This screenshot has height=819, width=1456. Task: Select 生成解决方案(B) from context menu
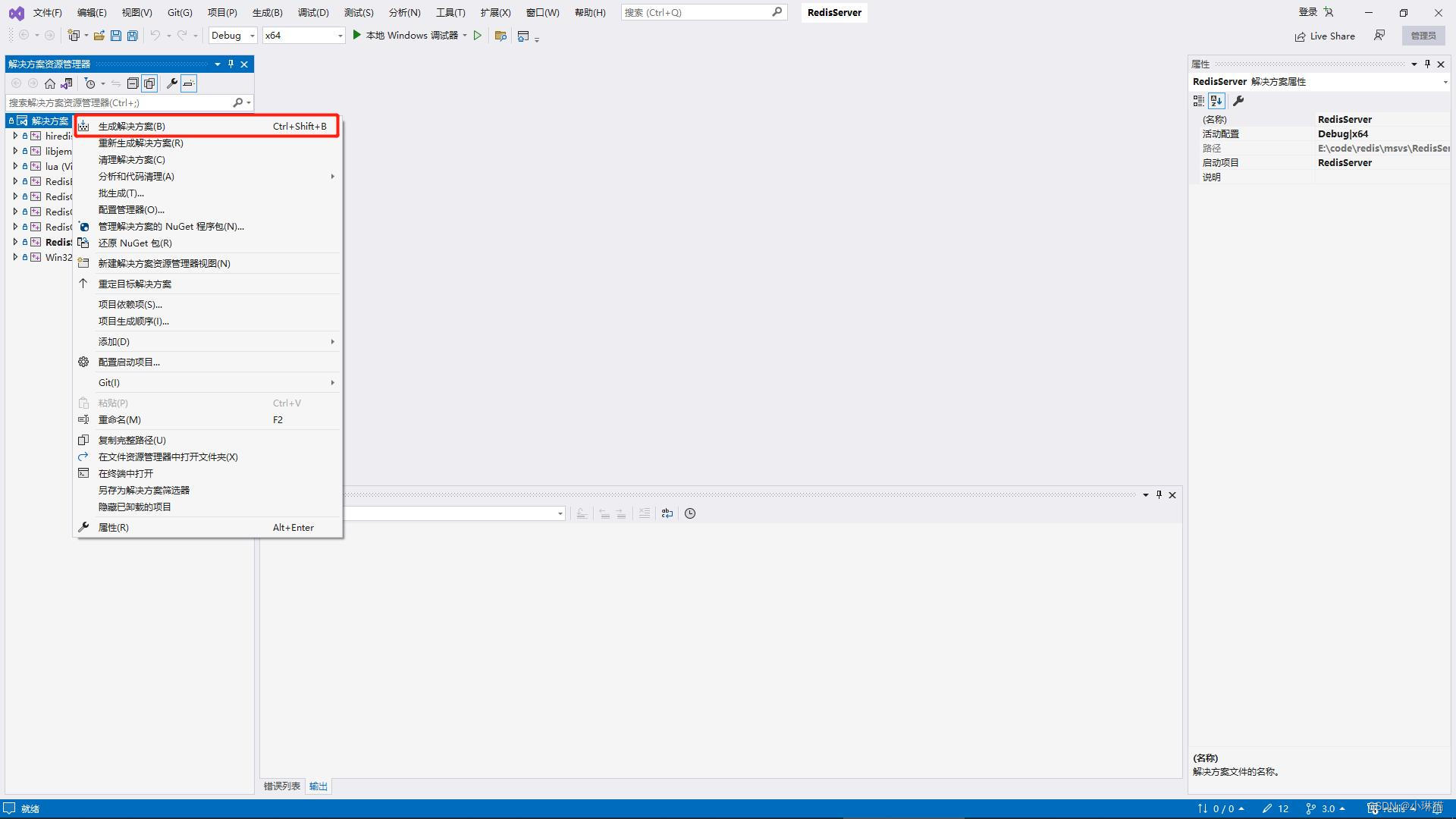point(132,127)
